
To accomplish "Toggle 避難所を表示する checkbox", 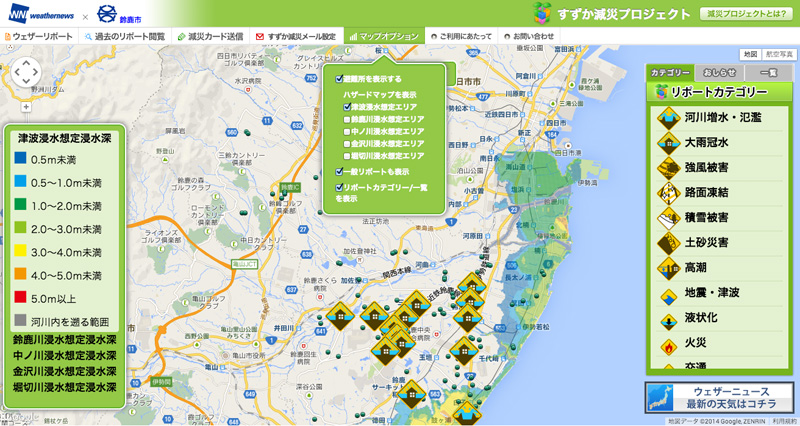I will pos(339,79).
